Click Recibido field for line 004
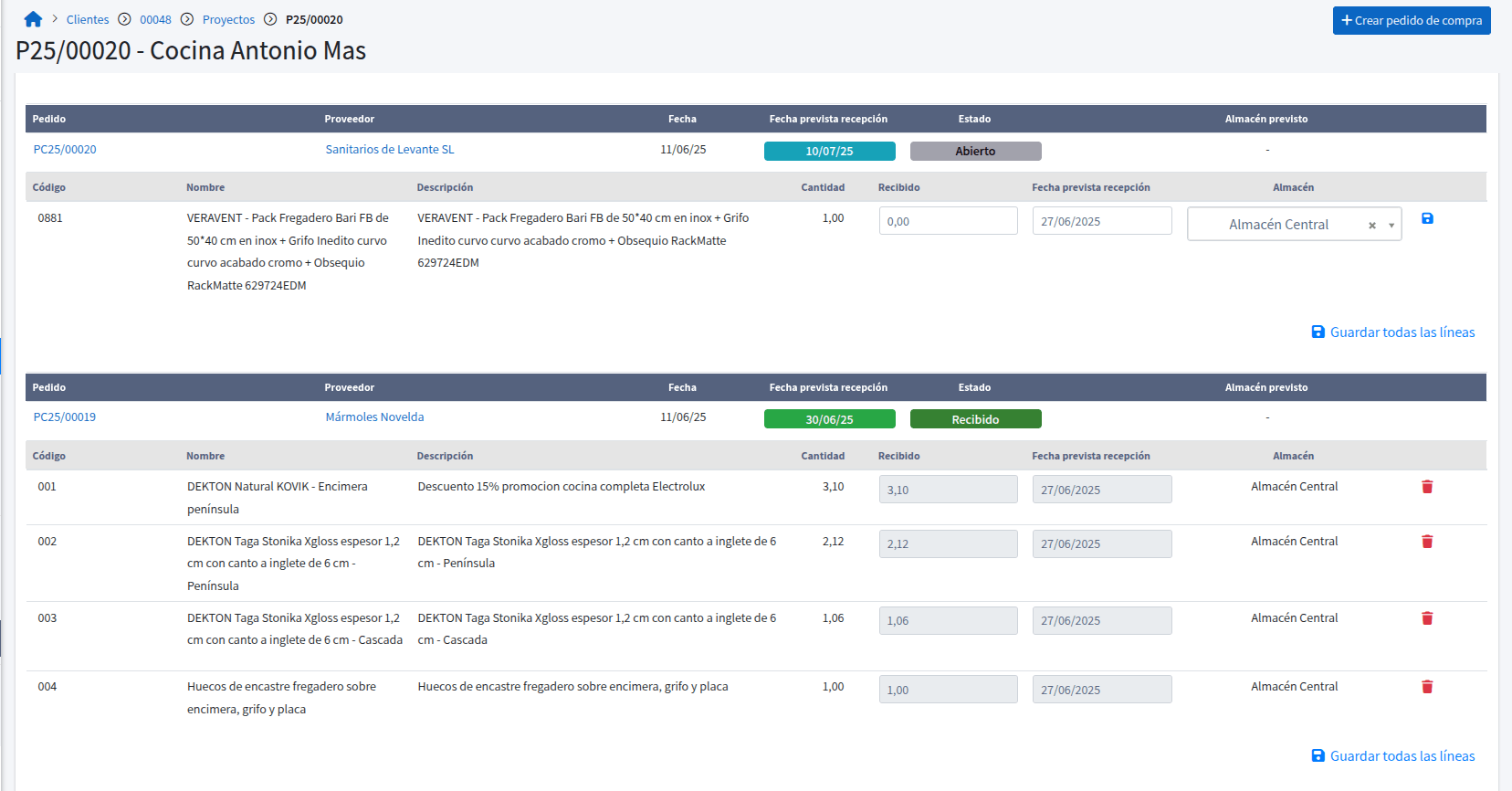 [949, 690]
